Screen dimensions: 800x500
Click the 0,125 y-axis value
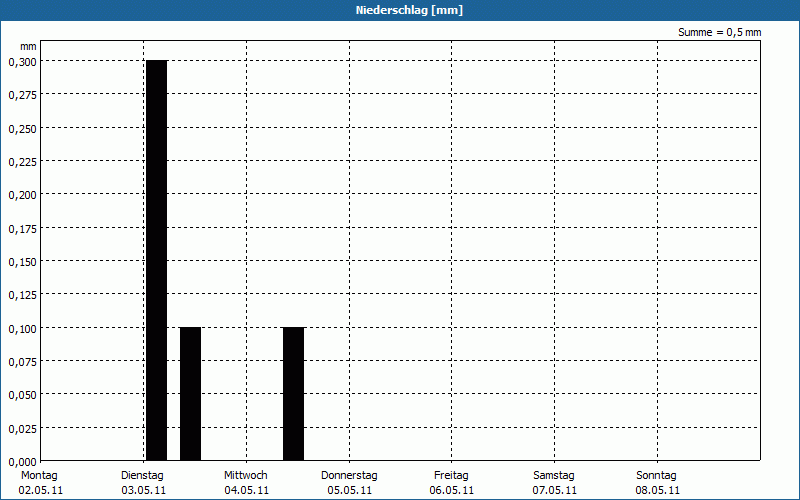pos(22,295)
